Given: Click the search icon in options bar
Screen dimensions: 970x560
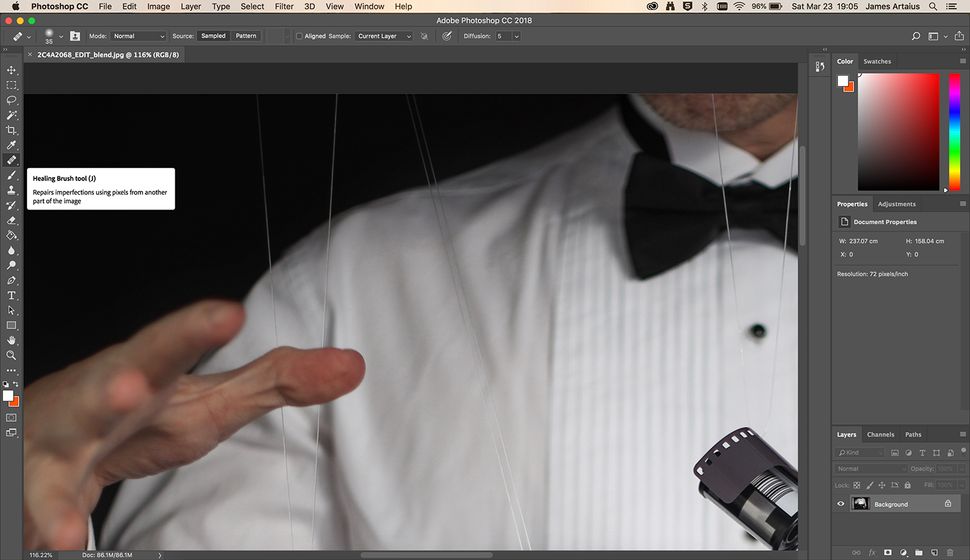Looking at the screenshot, I should (916, 36).
